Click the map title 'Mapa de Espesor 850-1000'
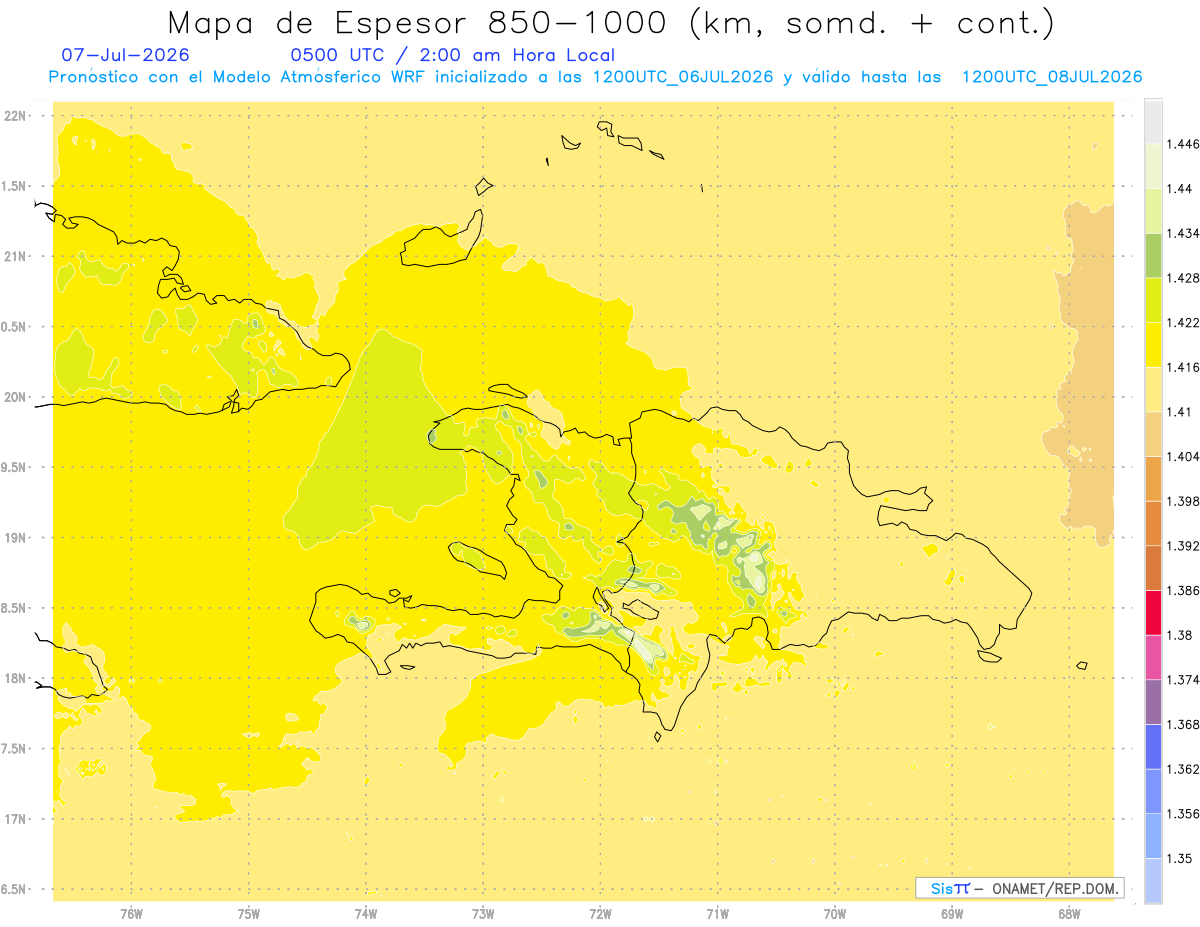1200x927 pixels. [x=422, y=23]
